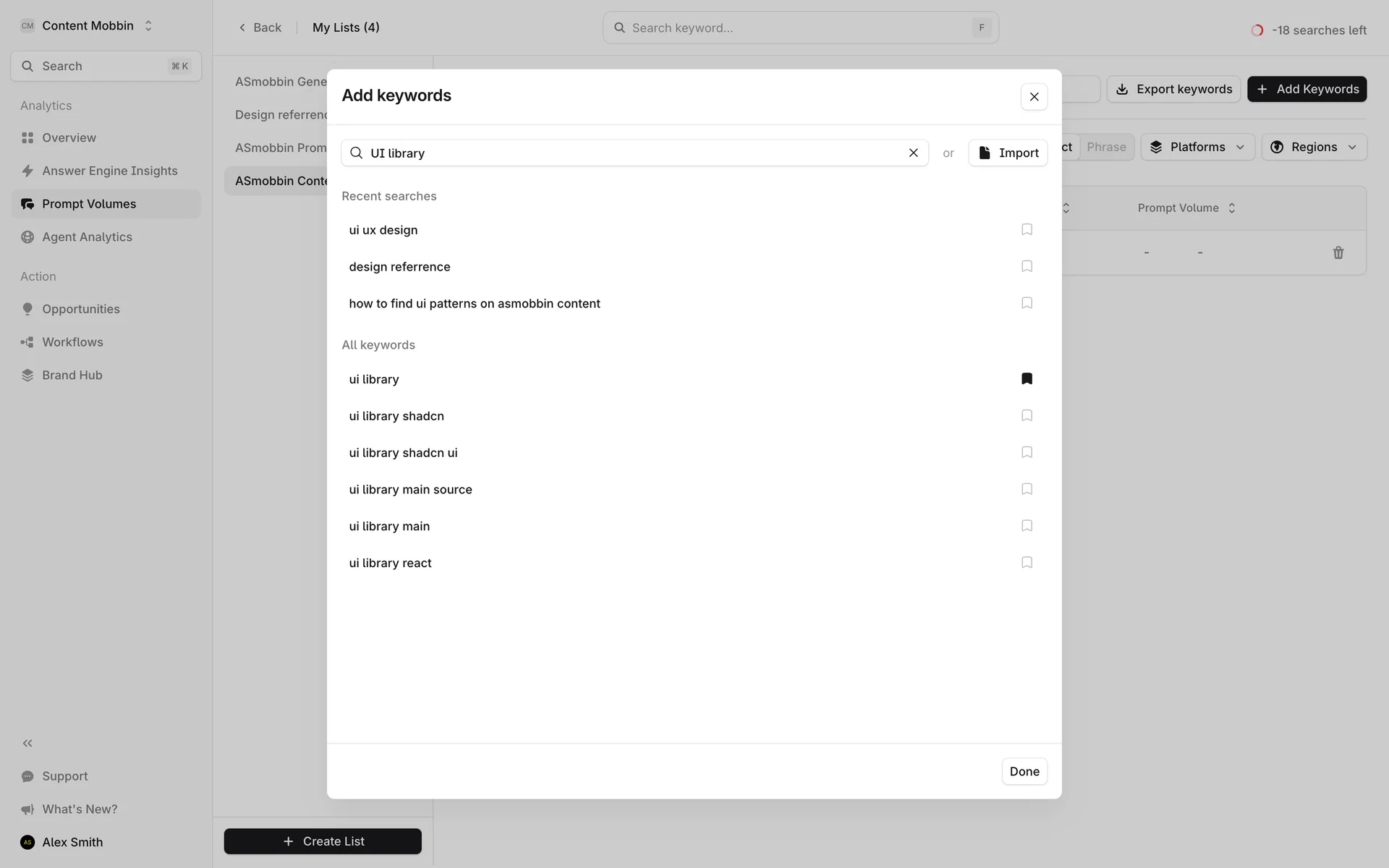
Task: Close the Add keywords dialog
Action: (x=1034, y=97)
